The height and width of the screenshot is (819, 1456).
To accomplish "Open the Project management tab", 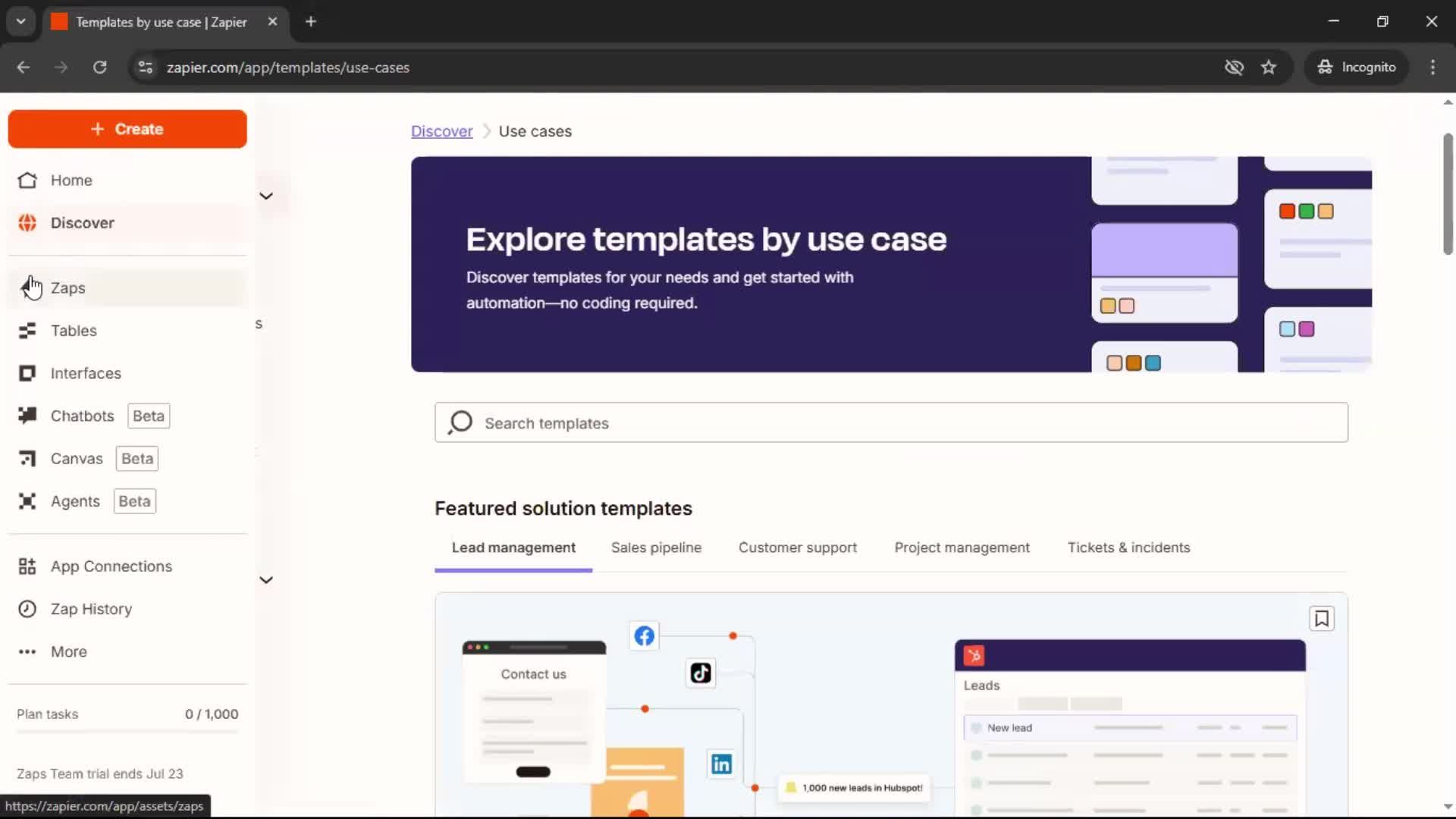I will 962,548.
